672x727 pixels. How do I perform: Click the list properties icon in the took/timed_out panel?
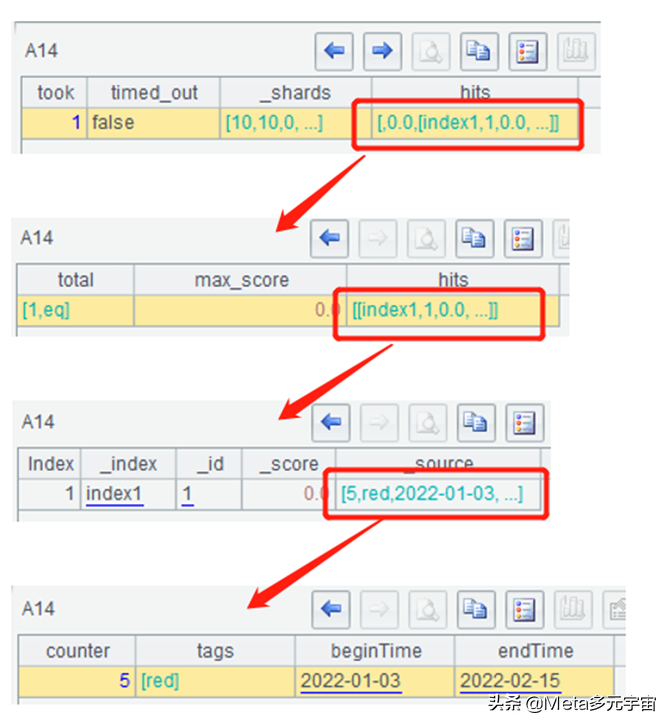click(x=528, y=51)
